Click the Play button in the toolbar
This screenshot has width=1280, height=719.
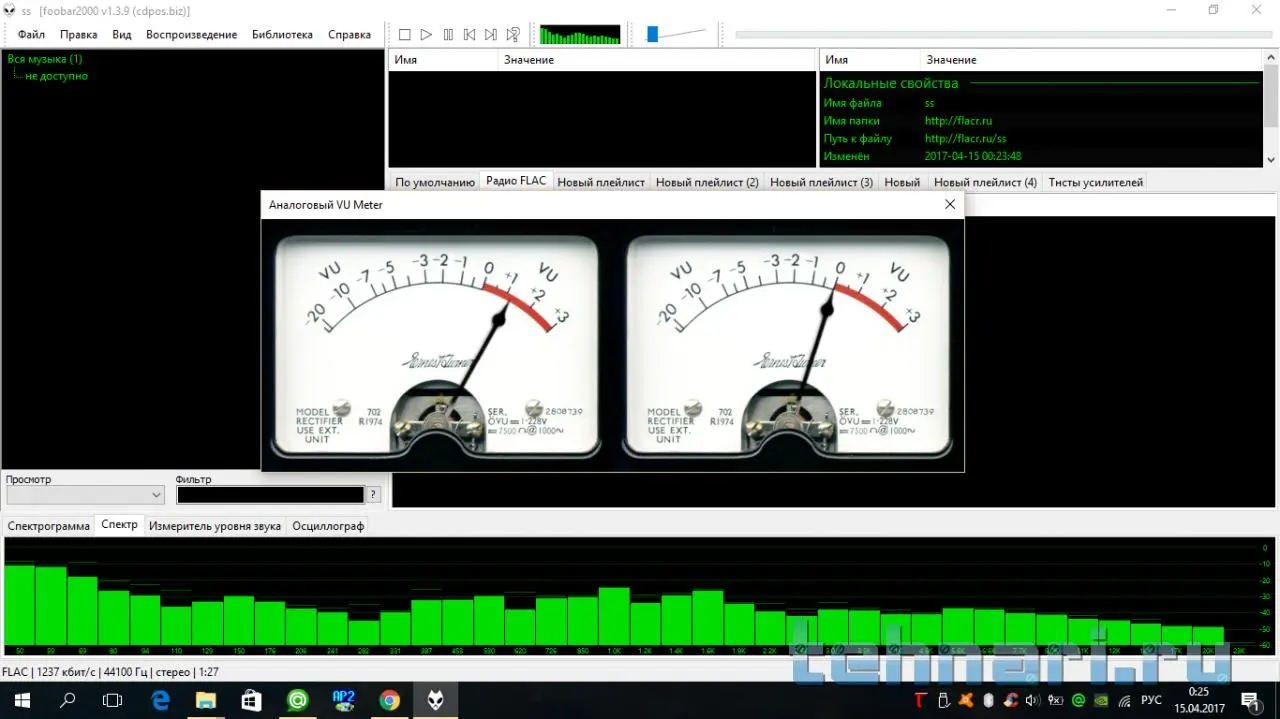pos(426,35)
